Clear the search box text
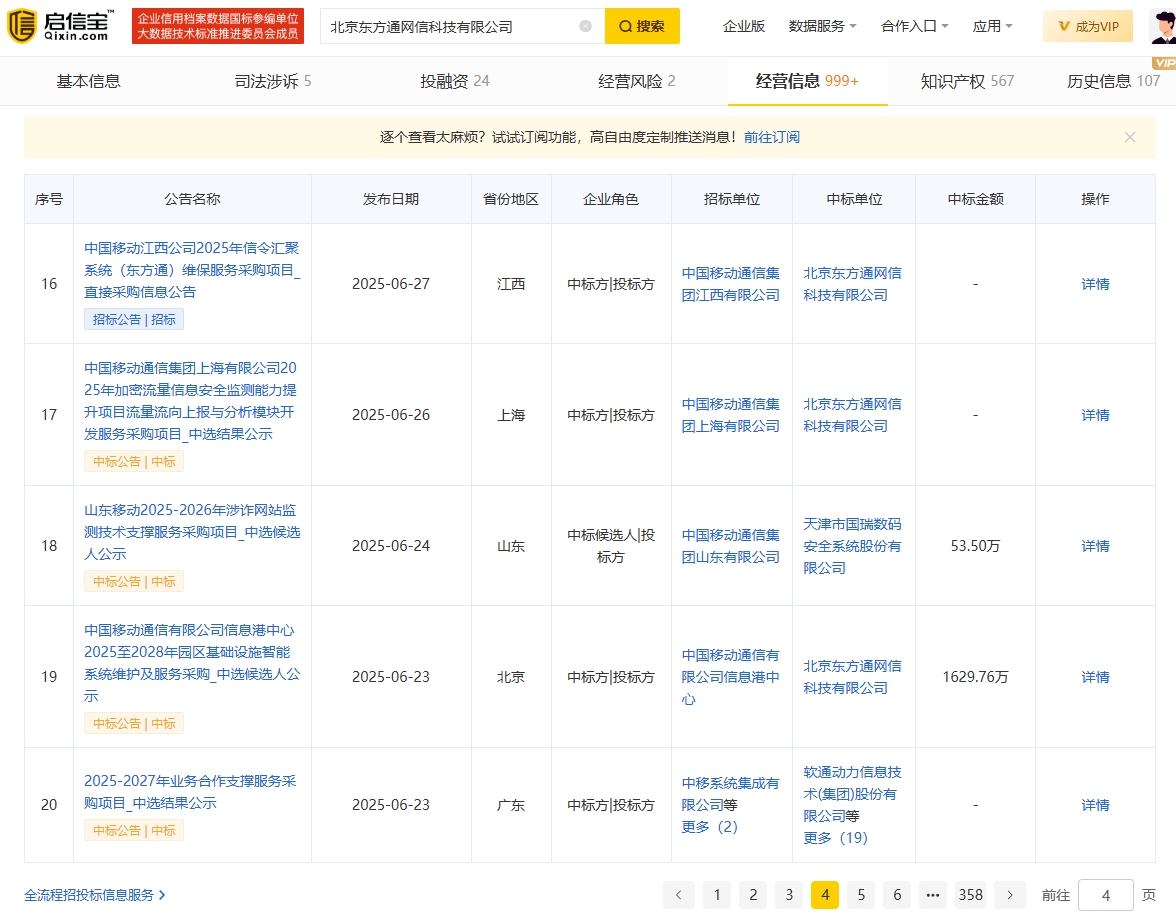Viewport: 1176px width, 921px height. click(586, 26)
